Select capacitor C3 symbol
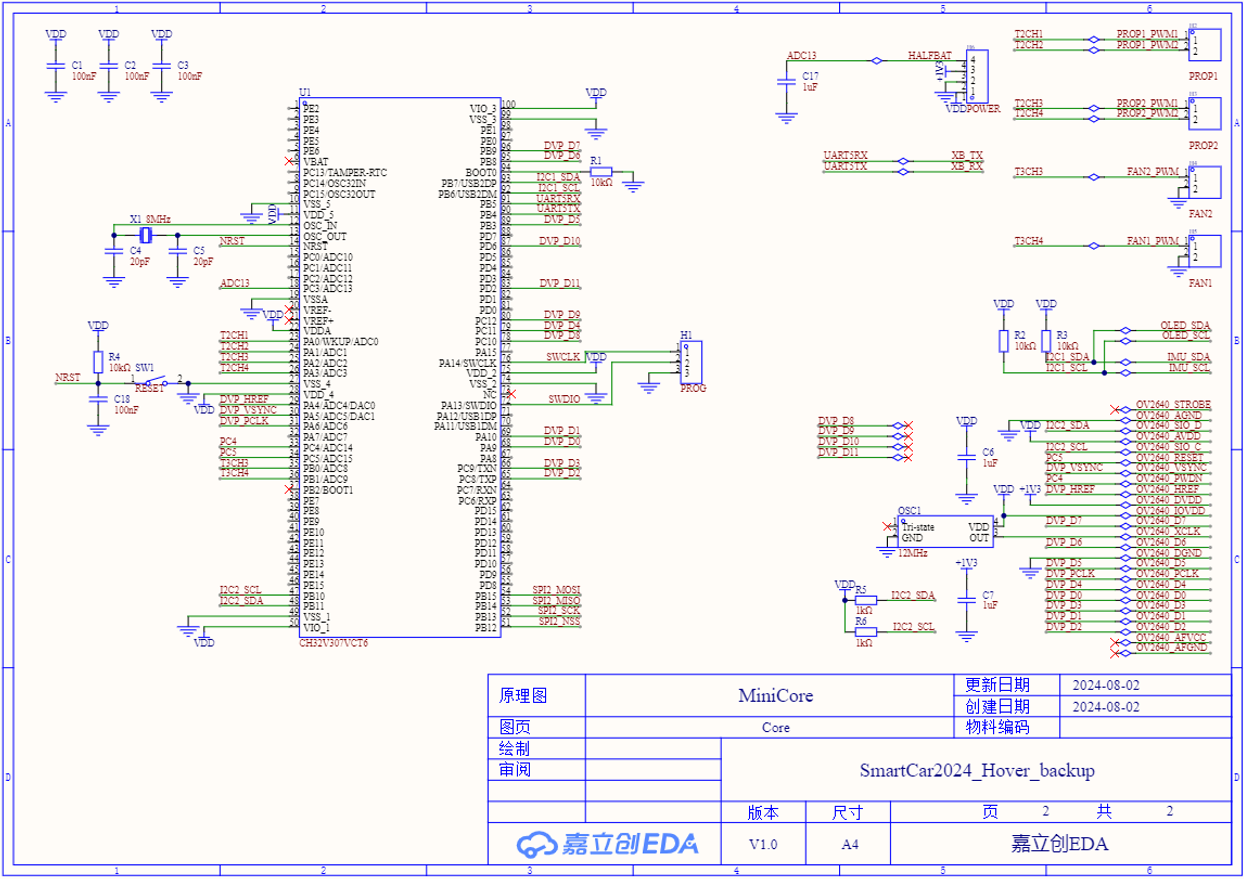Screen dimensions: 1244x879 click(161, 67)
